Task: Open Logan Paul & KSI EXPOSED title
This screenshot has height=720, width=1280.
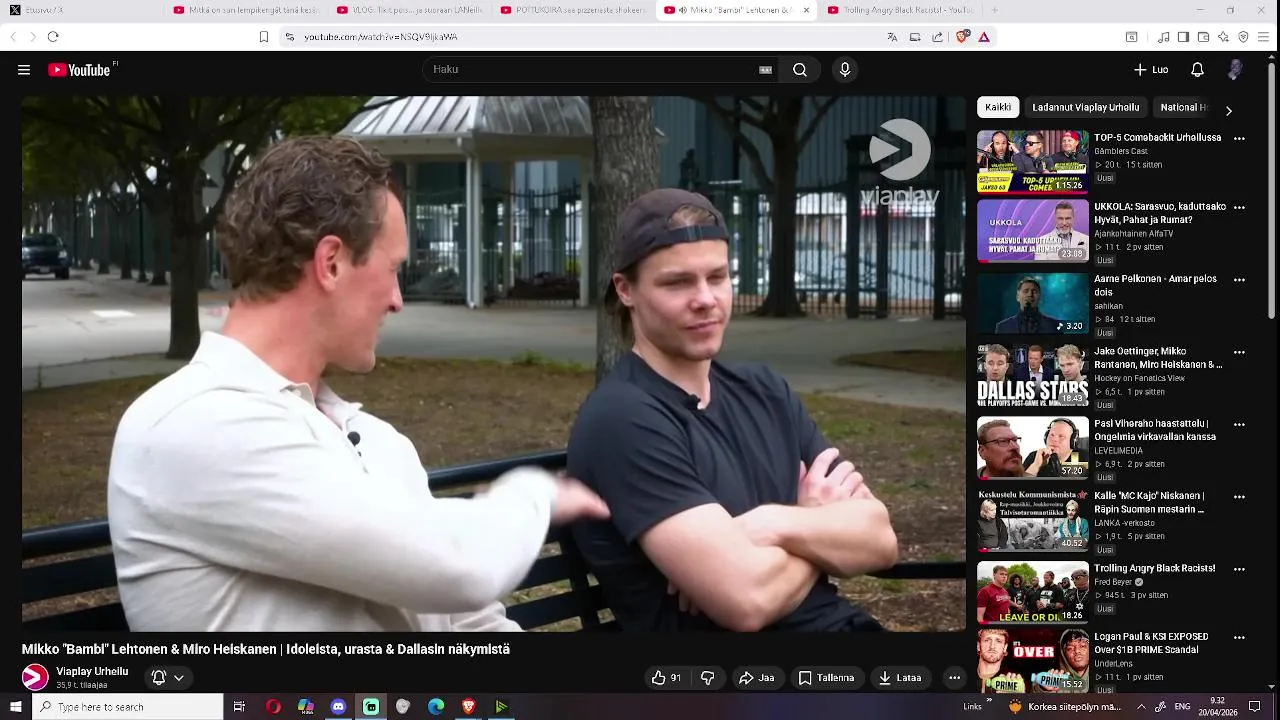Action: (1153, 643)
